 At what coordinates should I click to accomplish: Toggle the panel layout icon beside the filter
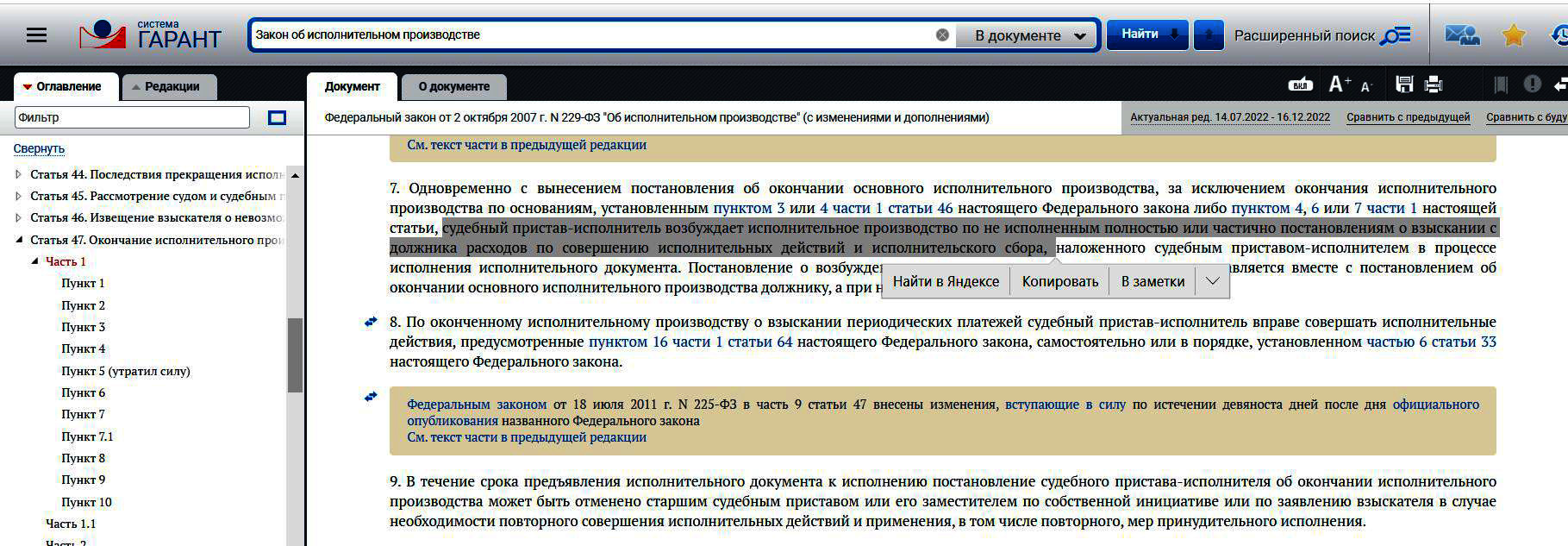point(277,118)
